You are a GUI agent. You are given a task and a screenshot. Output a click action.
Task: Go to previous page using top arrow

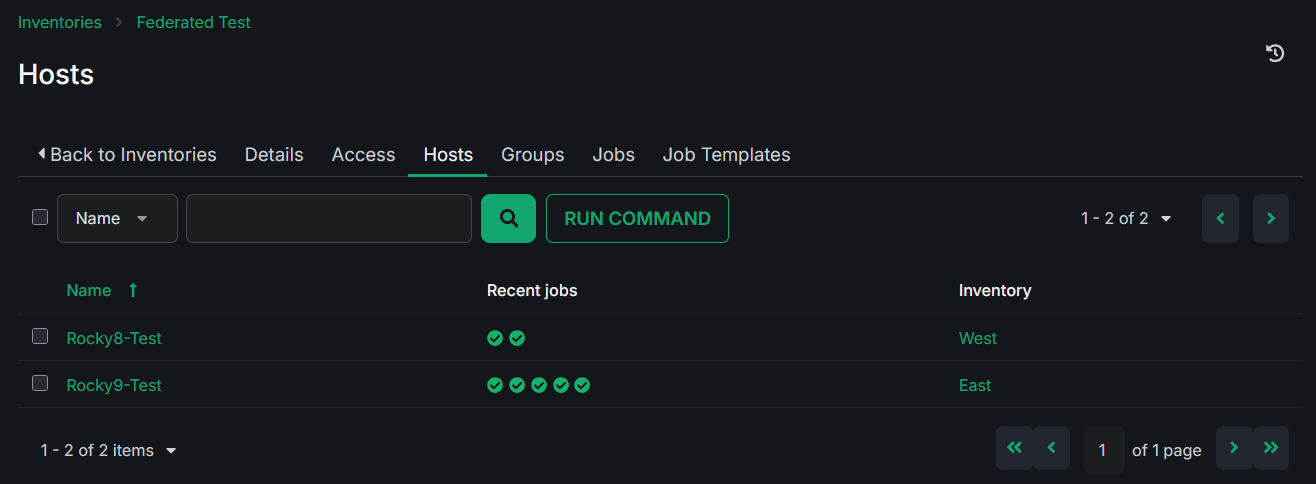tap(1220, 218)
